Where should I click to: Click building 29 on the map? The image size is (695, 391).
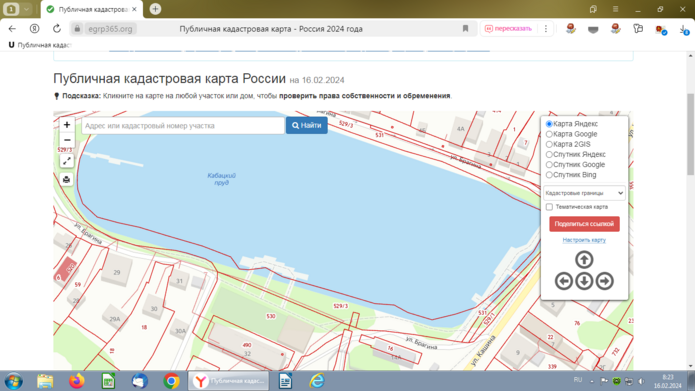(x=117, y=272)
